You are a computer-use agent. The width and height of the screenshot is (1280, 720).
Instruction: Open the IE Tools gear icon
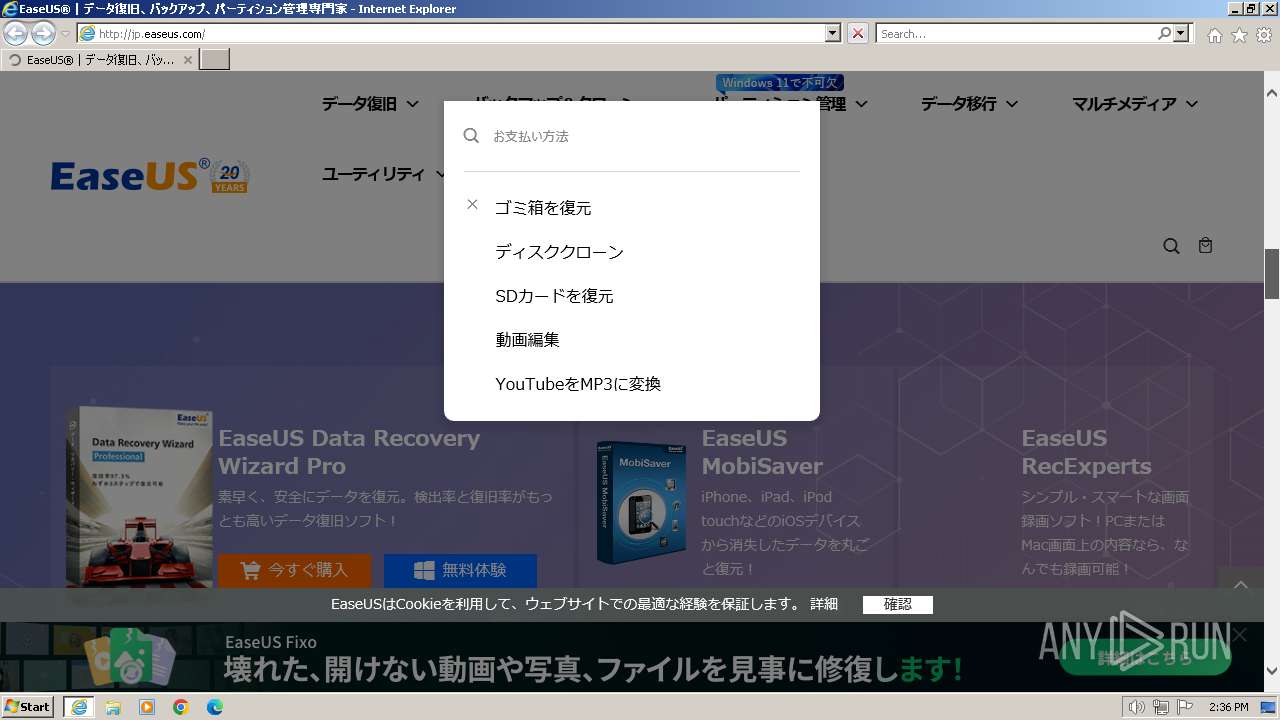(1264, 35)
